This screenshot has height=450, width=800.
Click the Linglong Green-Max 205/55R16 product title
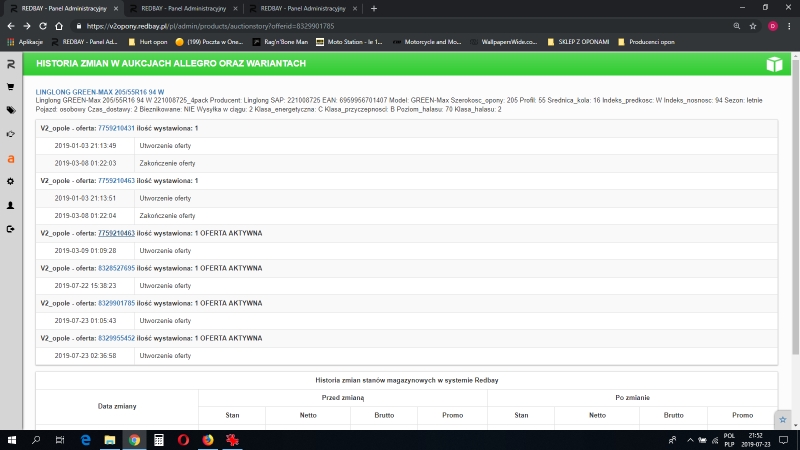point(99,91)
